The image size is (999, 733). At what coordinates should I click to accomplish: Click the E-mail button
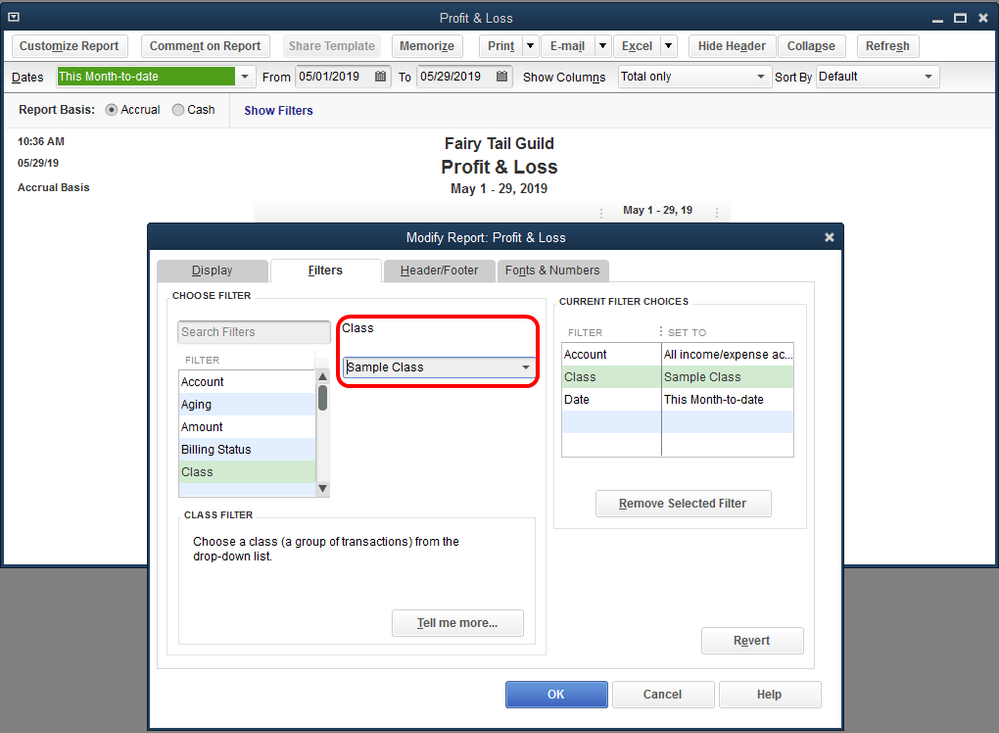[x=568, y=46]
